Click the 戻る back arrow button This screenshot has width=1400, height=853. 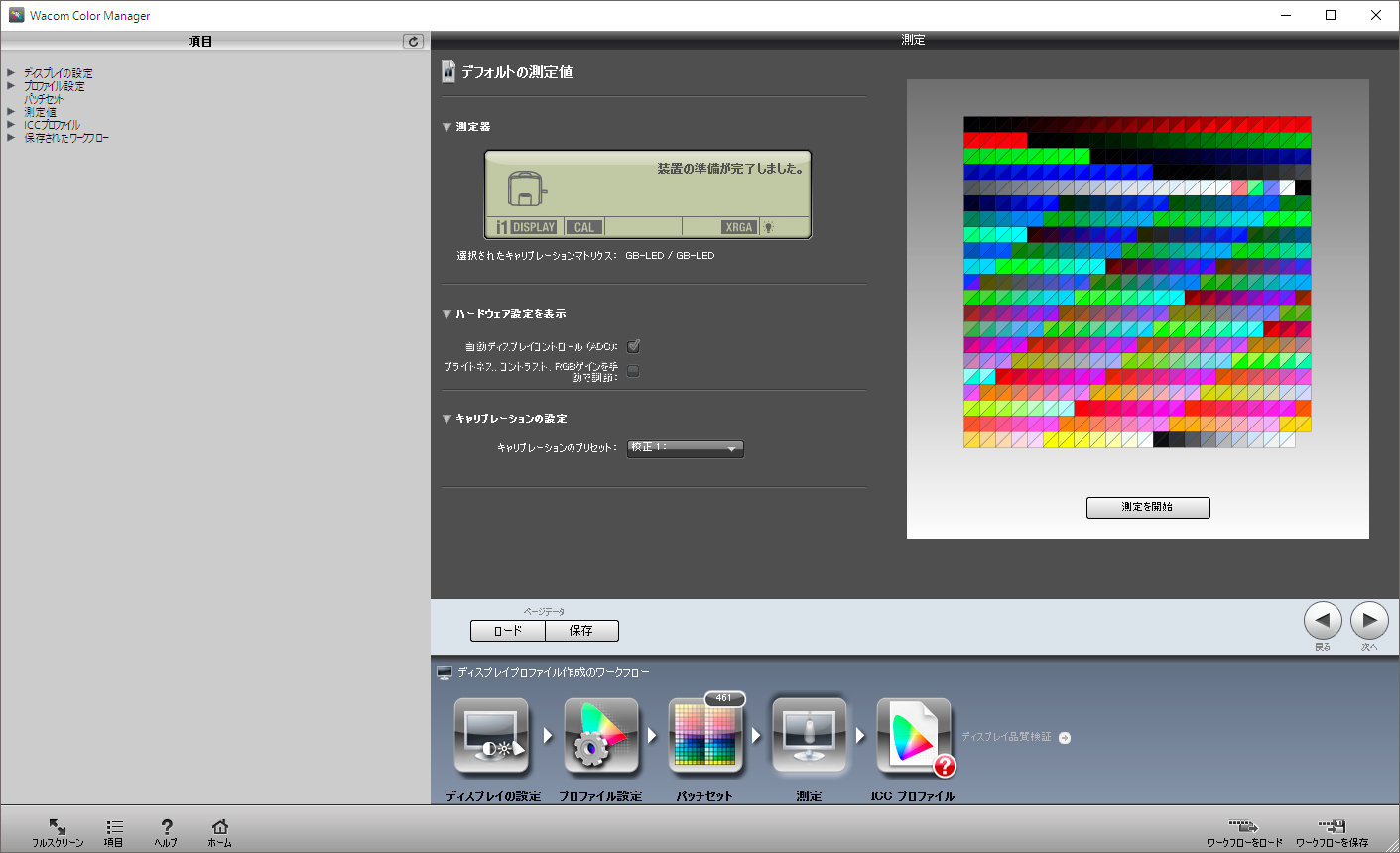click(1323, 621)
